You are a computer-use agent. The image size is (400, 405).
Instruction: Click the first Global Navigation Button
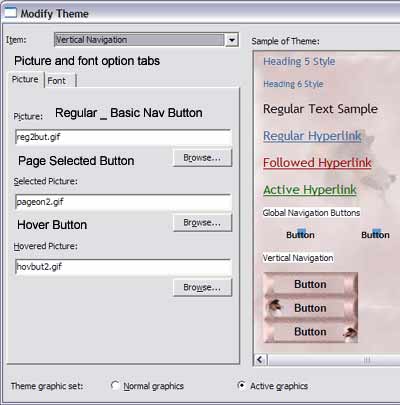tap(300, 235)
